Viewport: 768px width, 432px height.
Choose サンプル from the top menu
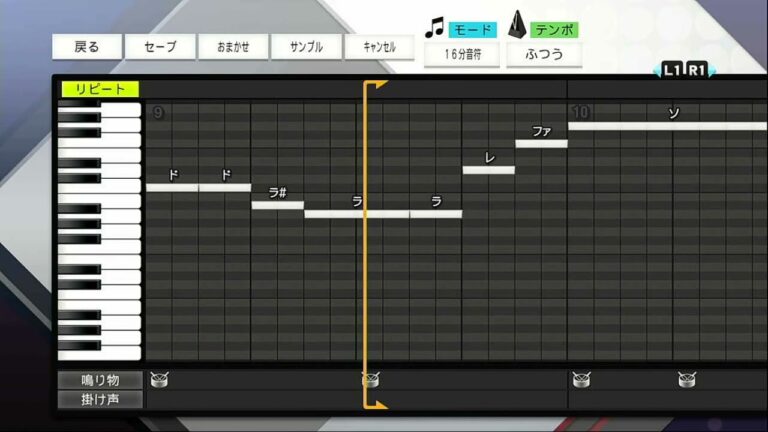tap(306, 47)
